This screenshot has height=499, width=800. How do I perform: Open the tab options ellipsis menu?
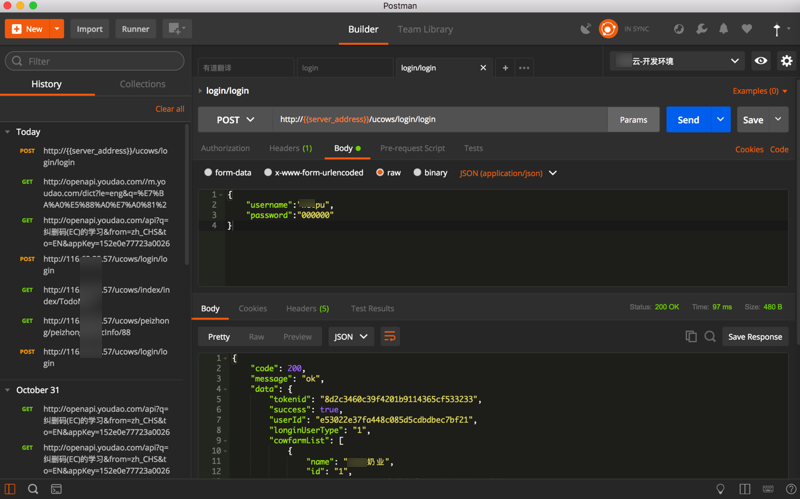(x=524, y=67)
